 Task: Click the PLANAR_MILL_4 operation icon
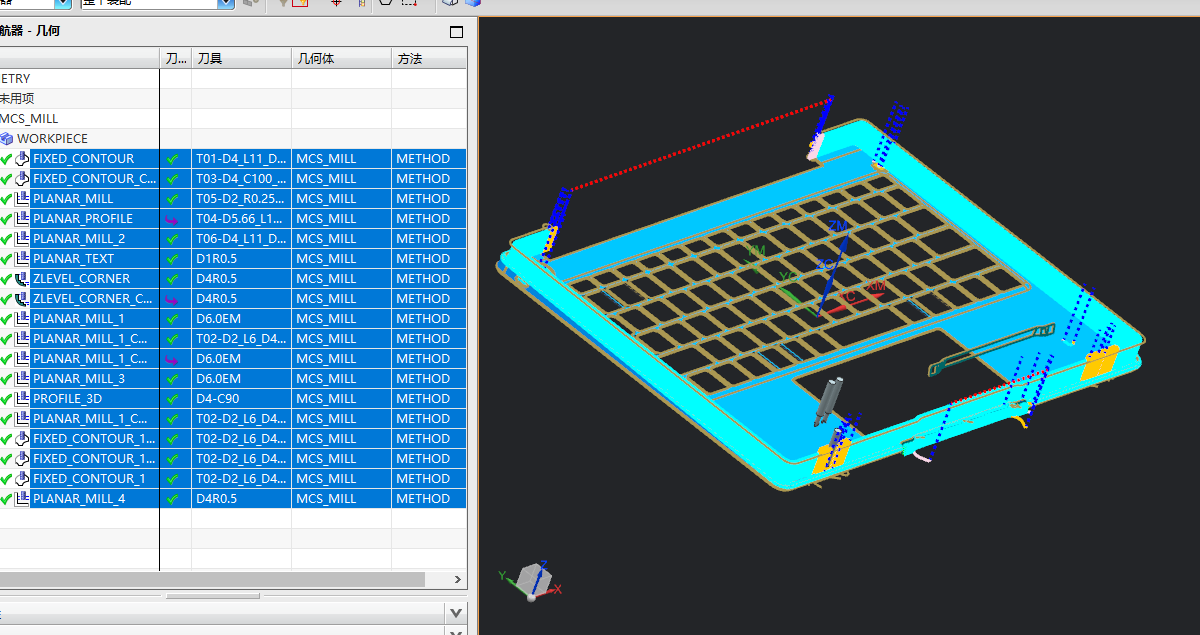(21, 499)
